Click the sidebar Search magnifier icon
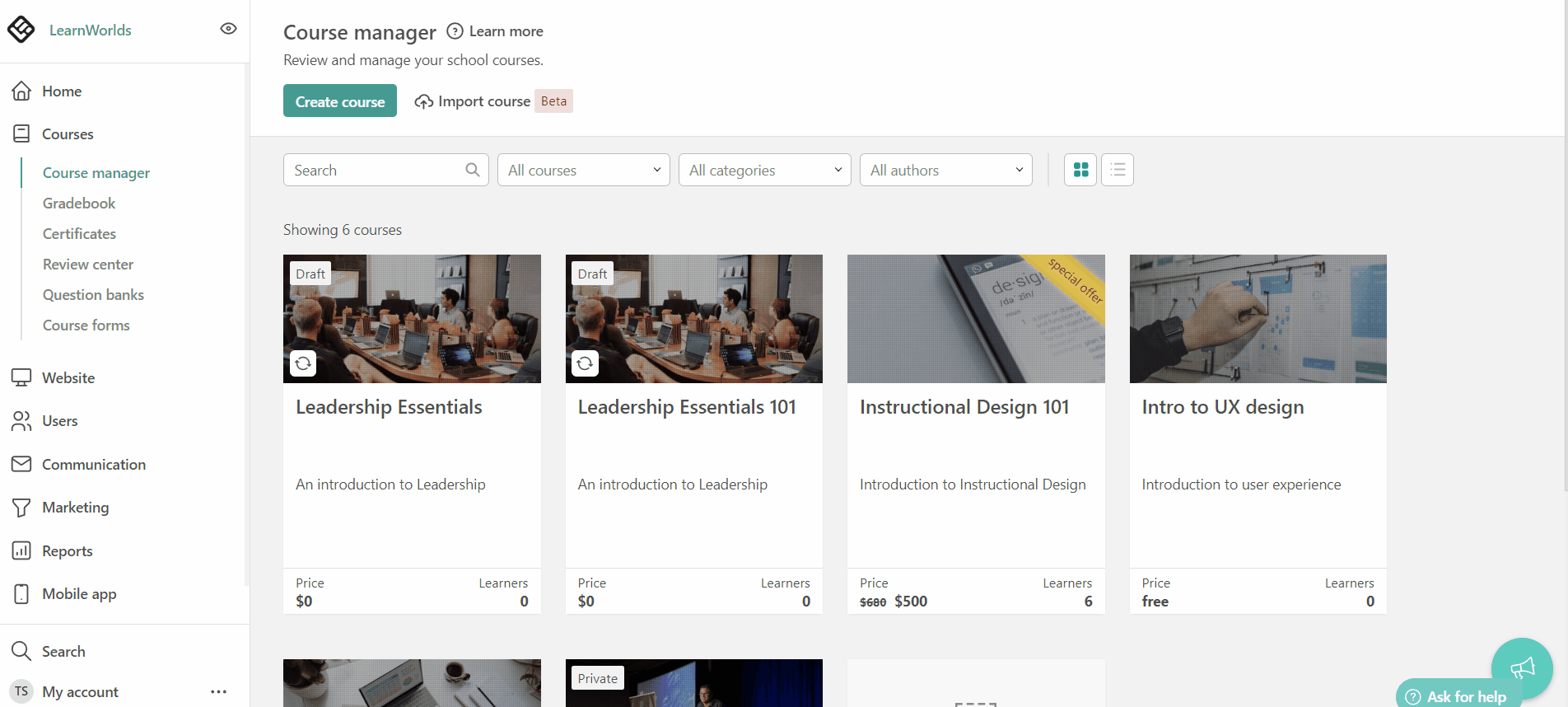Image resolution: width=1568 pixels, height=707 pixels. [x=21, y=651]
